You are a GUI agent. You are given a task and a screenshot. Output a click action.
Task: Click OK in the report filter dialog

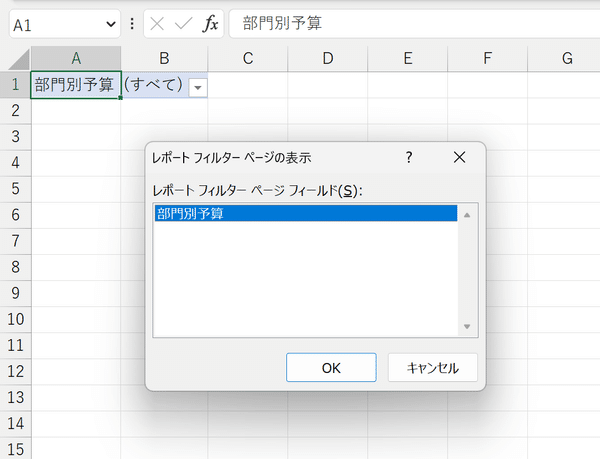331,368
